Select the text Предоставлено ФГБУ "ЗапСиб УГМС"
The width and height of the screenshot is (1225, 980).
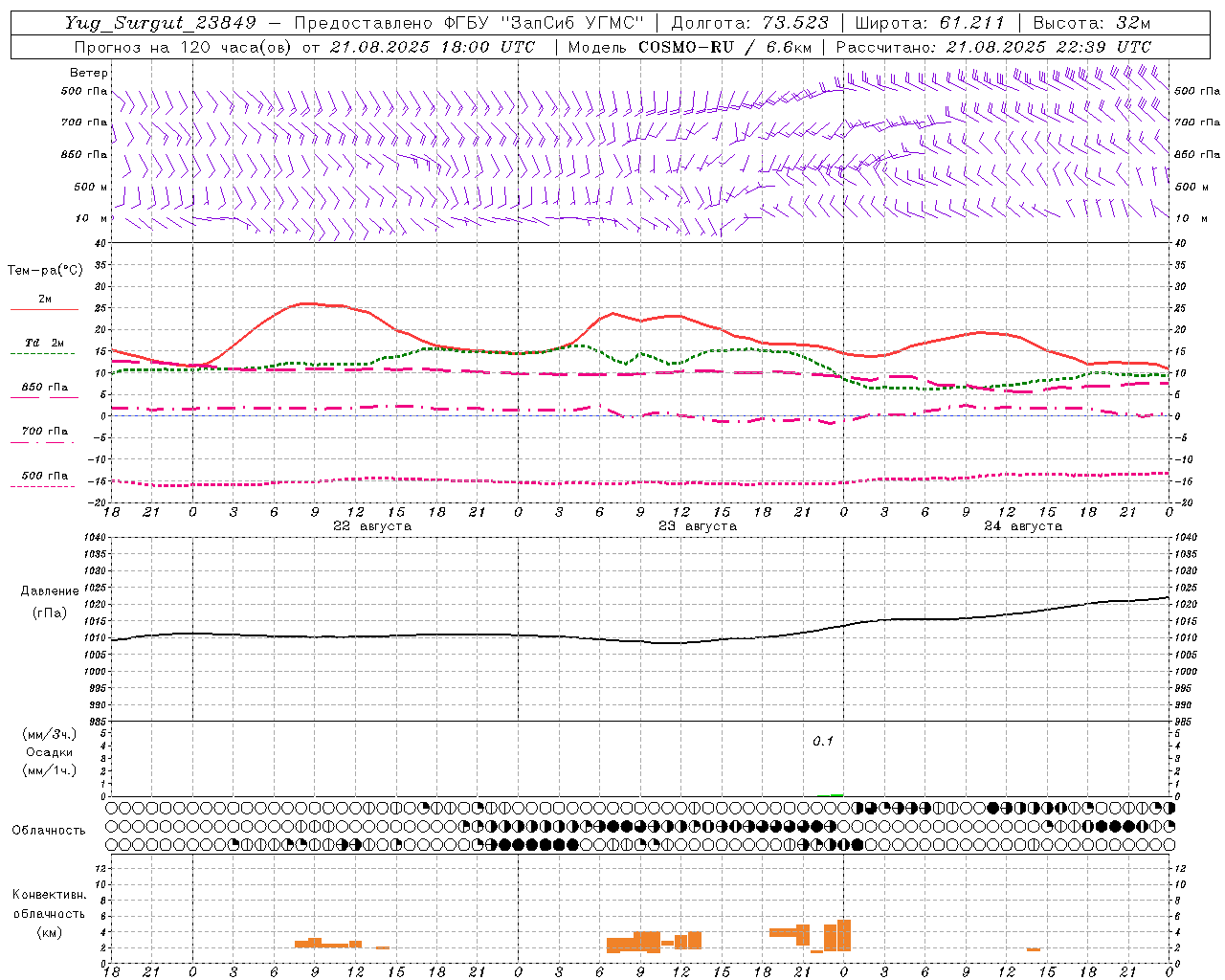coord(469,23)
